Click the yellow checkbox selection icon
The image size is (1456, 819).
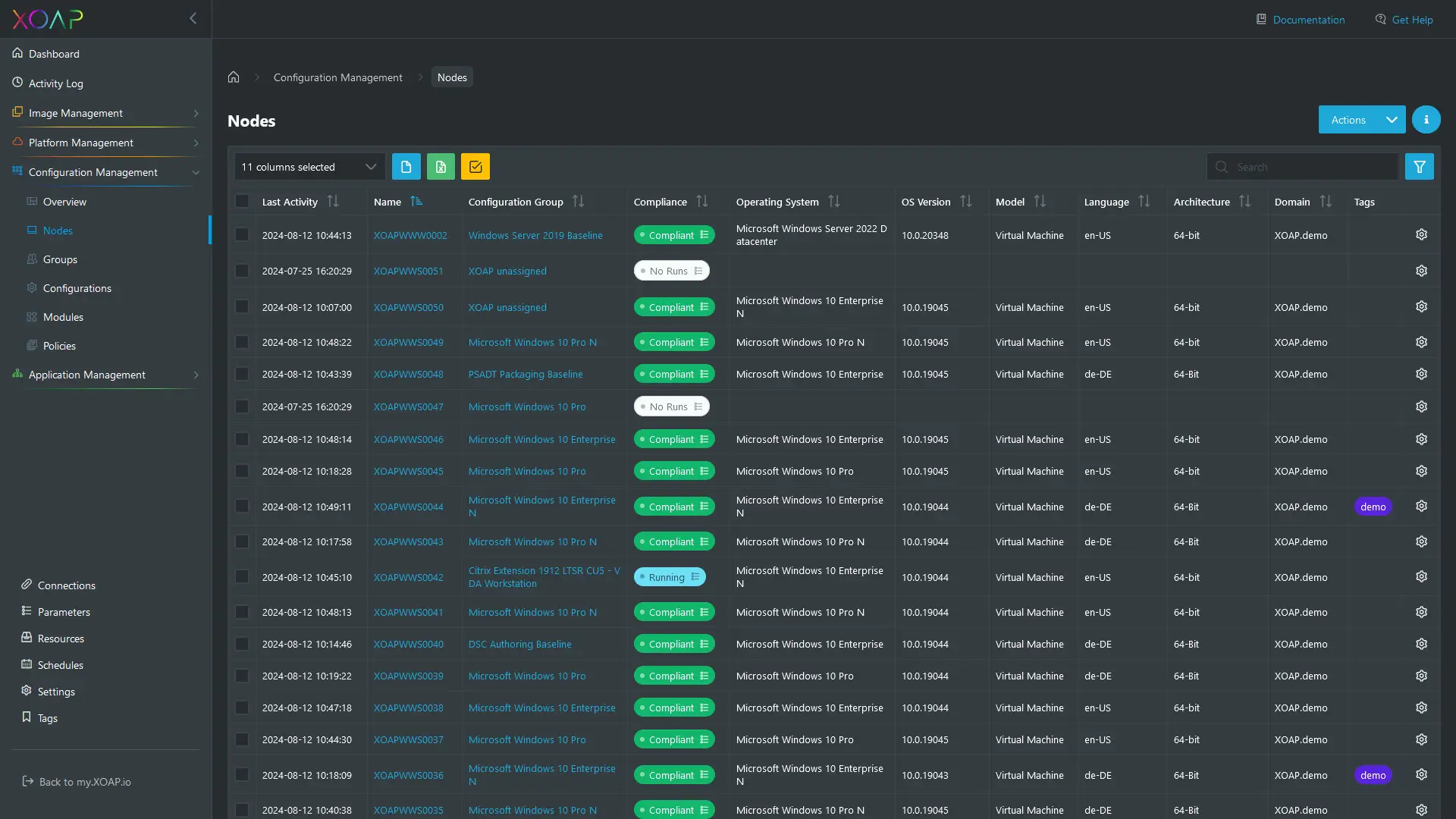click(475, 166)
